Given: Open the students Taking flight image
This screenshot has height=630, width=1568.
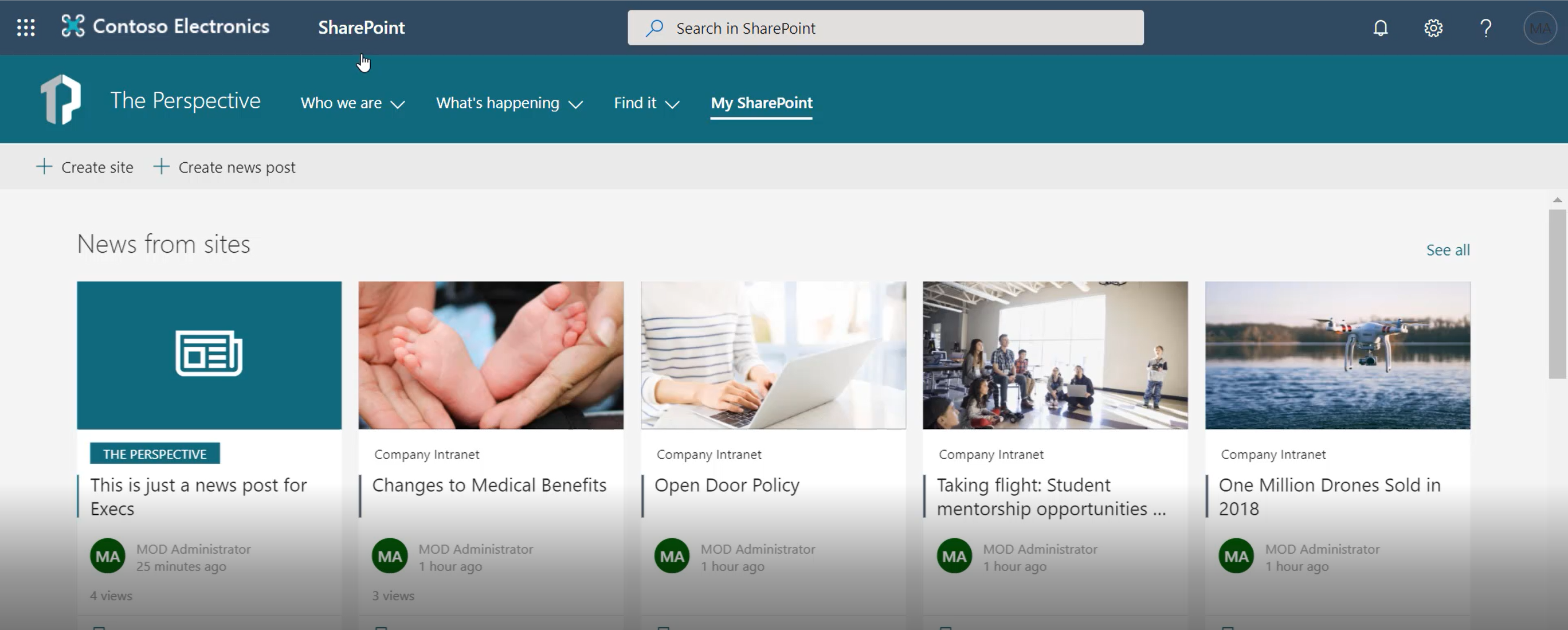Looking at the screenshot, I should point(1056,355).
